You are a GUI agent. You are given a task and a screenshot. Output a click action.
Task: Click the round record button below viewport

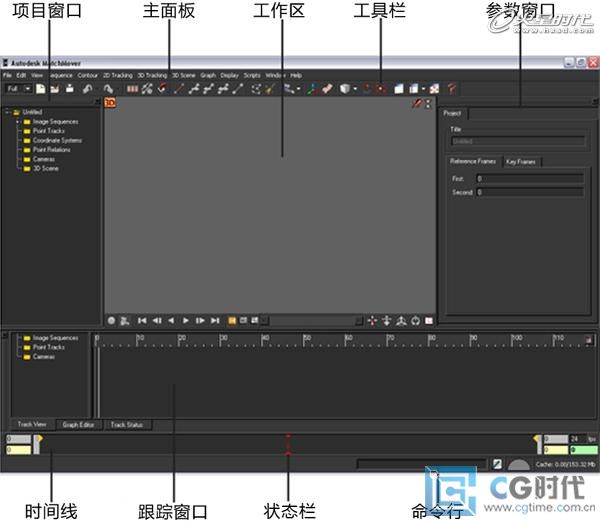click(111, 321)
